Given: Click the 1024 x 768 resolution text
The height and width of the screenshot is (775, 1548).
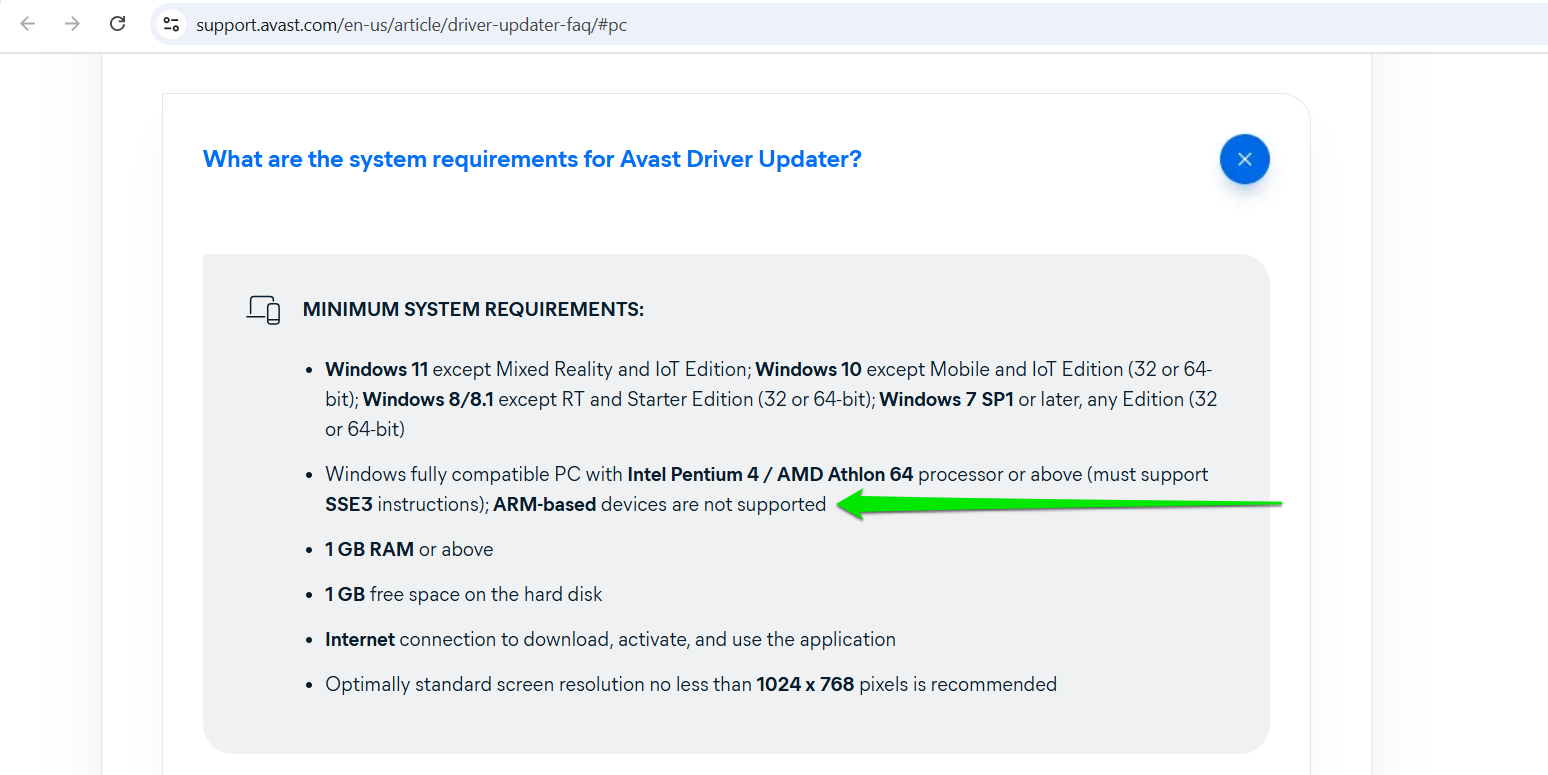Looking at the screenshot, I should [805, 684].
